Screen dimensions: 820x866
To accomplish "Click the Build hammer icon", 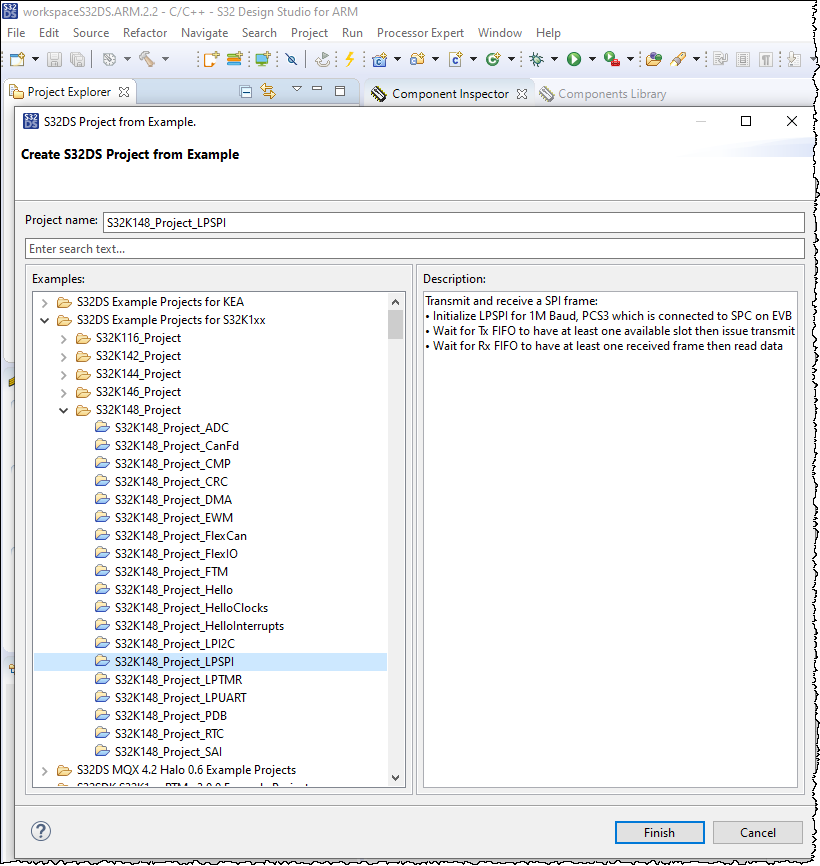I will (x=146, y=59).
